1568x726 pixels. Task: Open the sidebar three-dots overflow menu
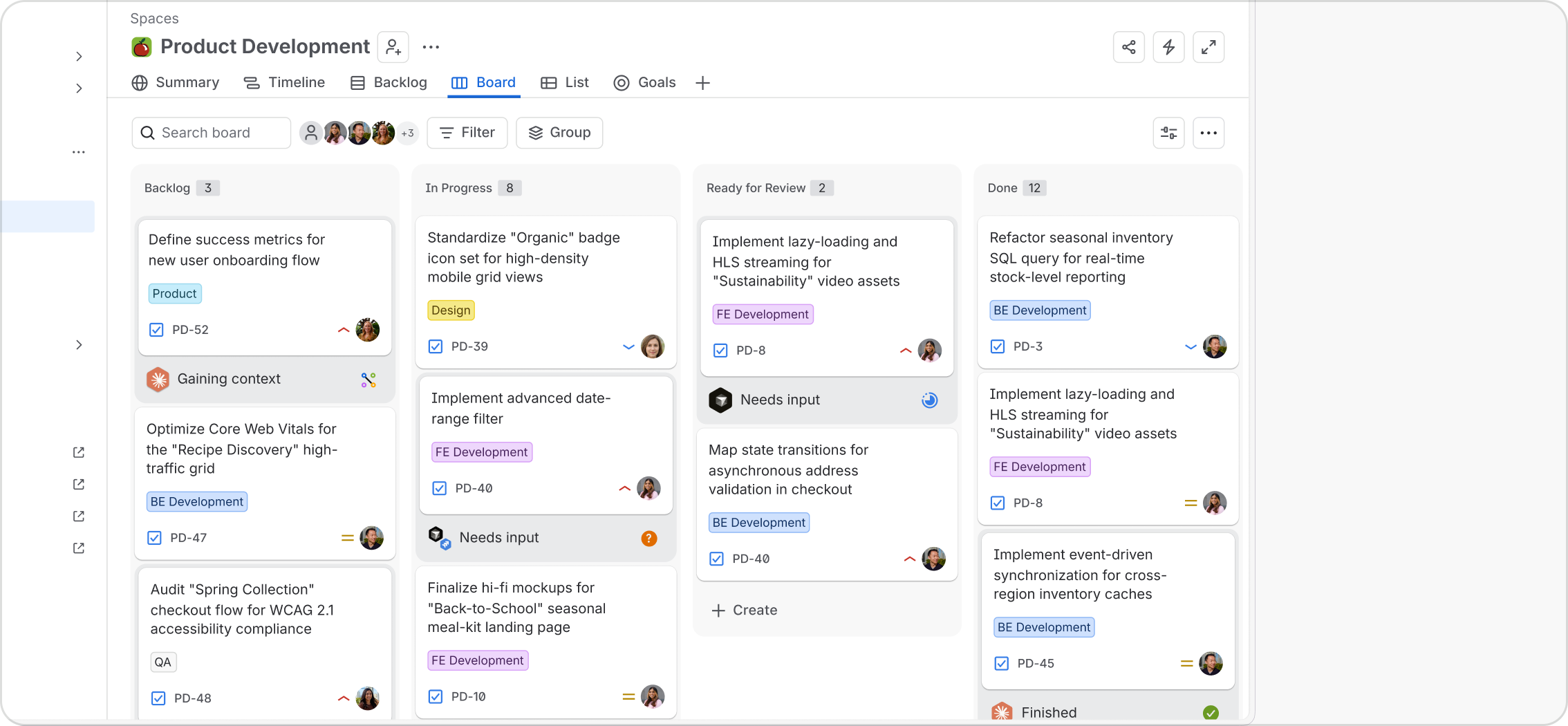[79, 152]
